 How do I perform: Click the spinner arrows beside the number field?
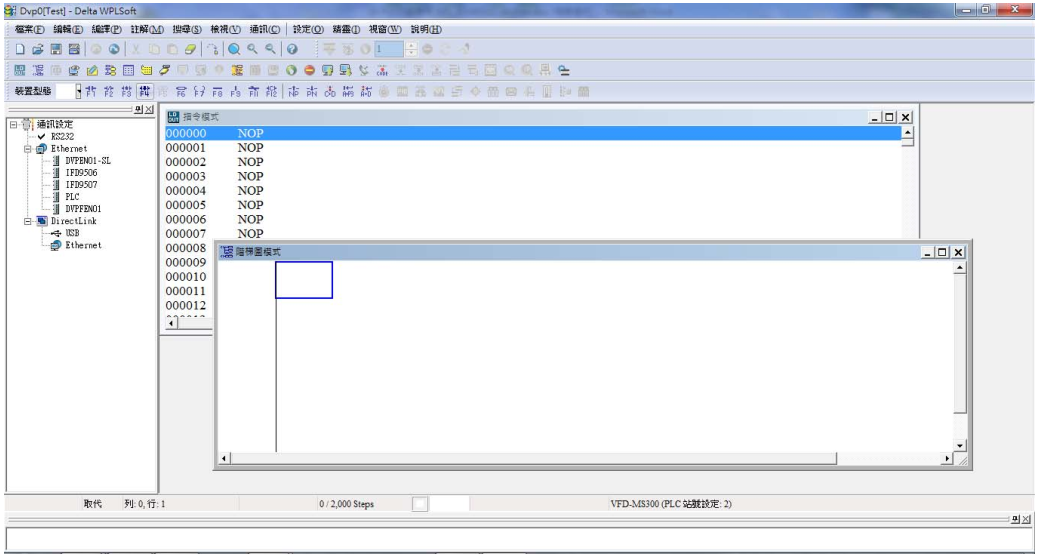pyautogui.click(x=412, y=49)
